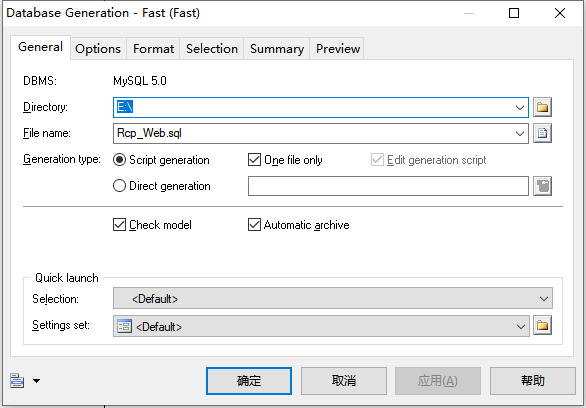Click the 确定 (OK) button
Viewport: 586px width, 408px height.
point(249,381)
